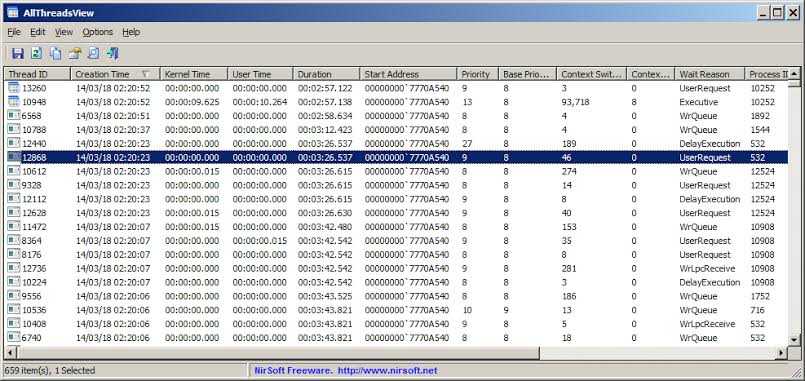Click the Find toolbar icon
The width and height of the screenshot is (805, 381).
click(x=93, y=53)
